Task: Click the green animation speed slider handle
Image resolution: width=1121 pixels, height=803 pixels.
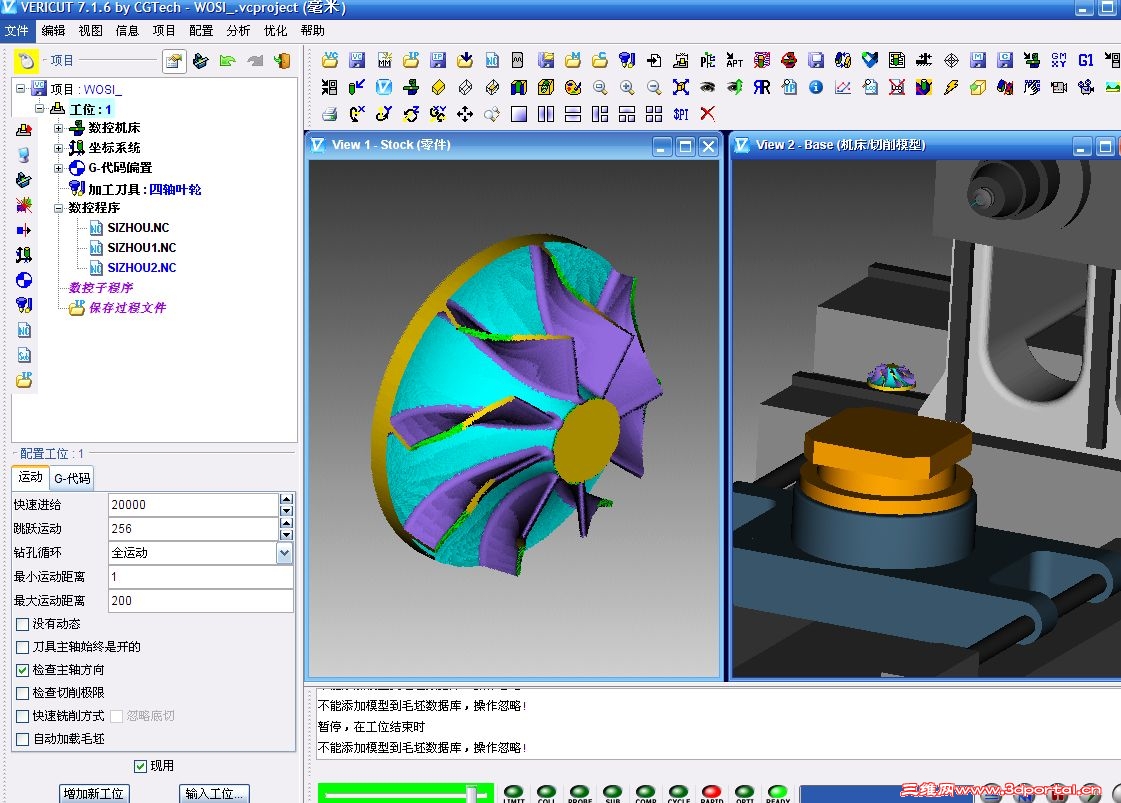Action: tap(472, 793)
